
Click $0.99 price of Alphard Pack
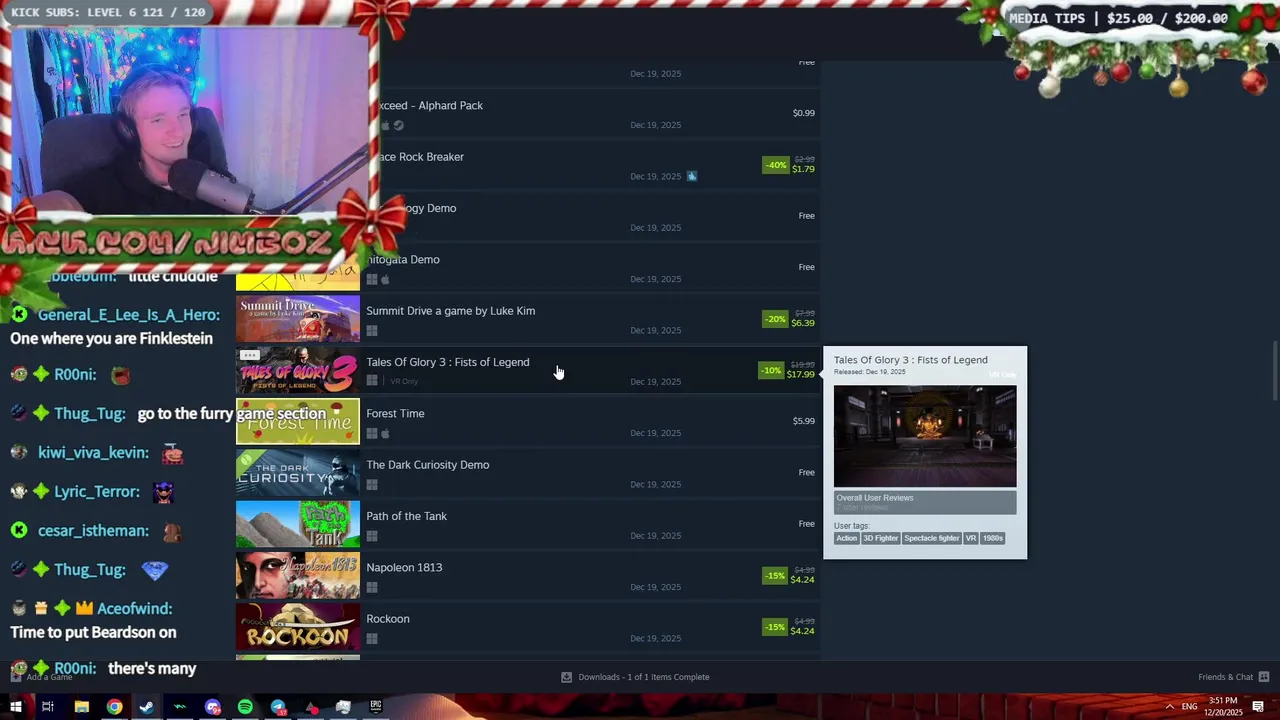tap(803, 113)
